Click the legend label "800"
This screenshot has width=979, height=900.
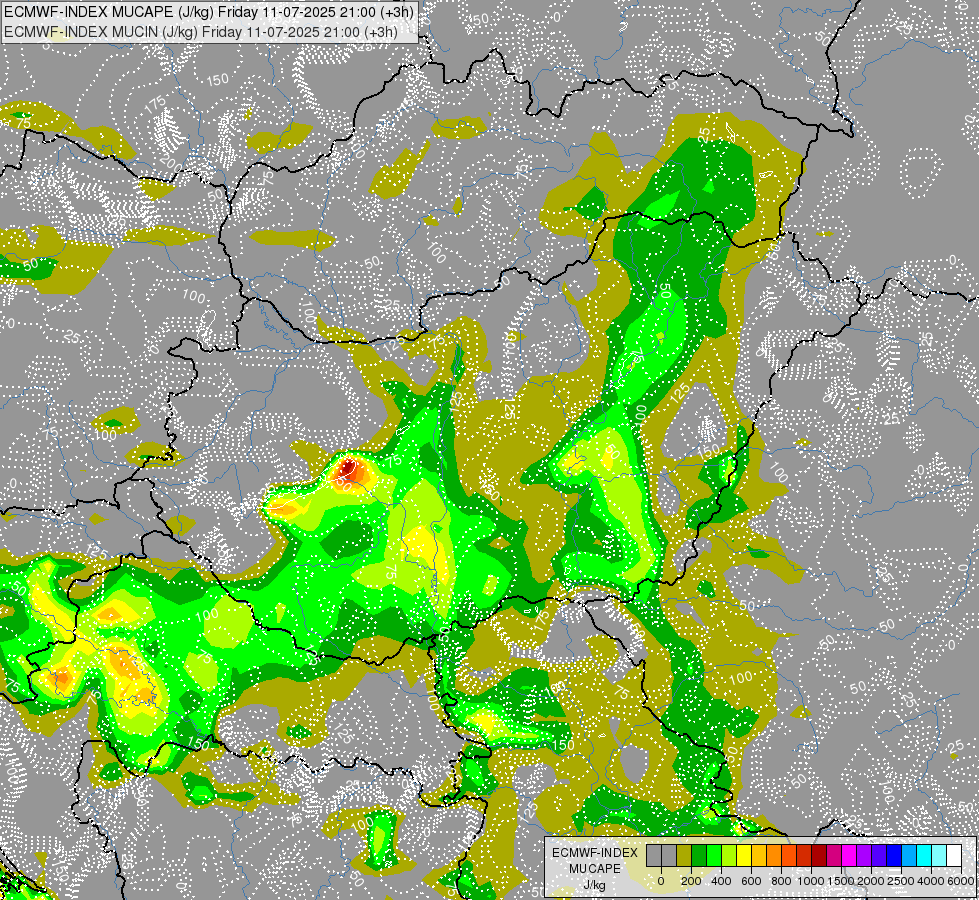coord(781,881)
